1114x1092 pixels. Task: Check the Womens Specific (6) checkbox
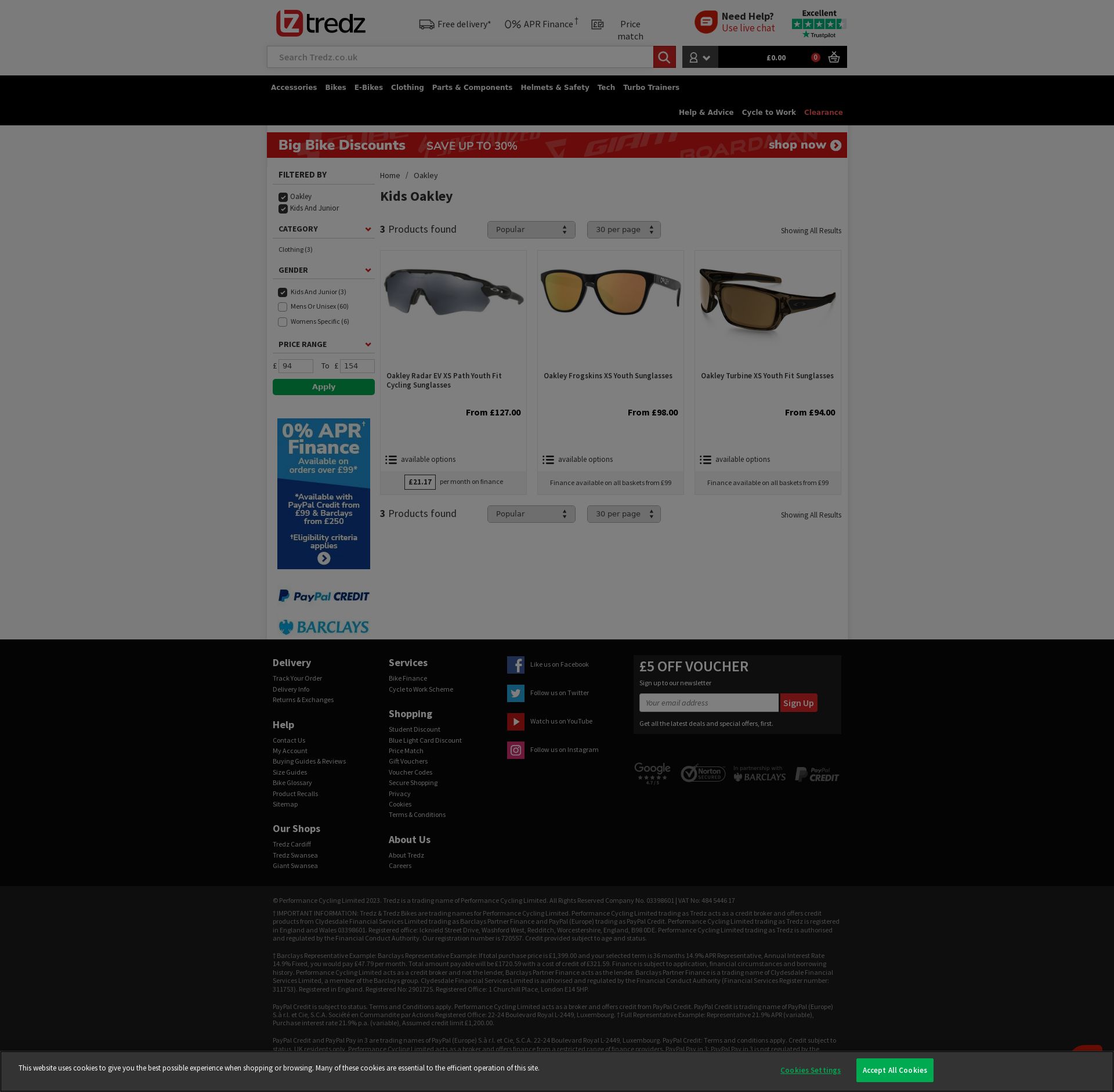283,322
